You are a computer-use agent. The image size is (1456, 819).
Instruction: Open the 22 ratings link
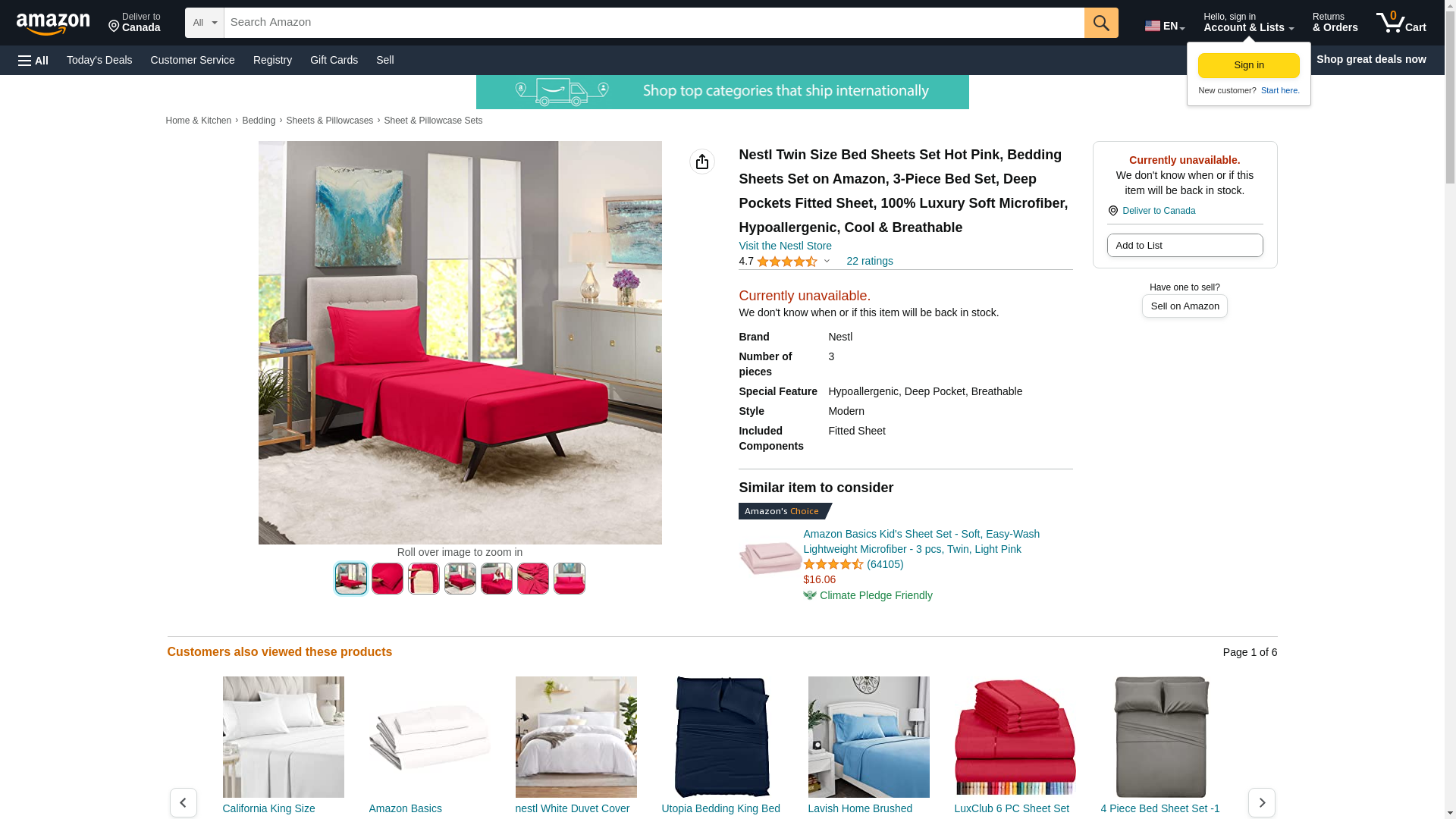point(870,261)
